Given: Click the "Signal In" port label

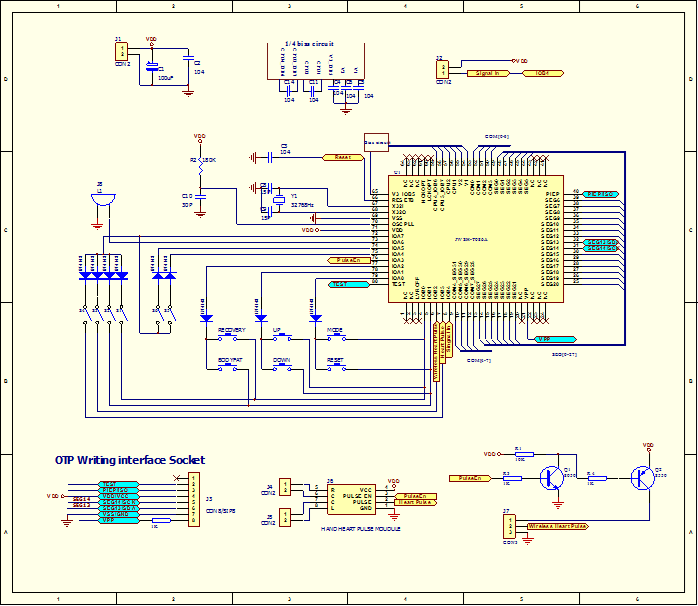Looking at the screenshot, I should coord(488,73).
